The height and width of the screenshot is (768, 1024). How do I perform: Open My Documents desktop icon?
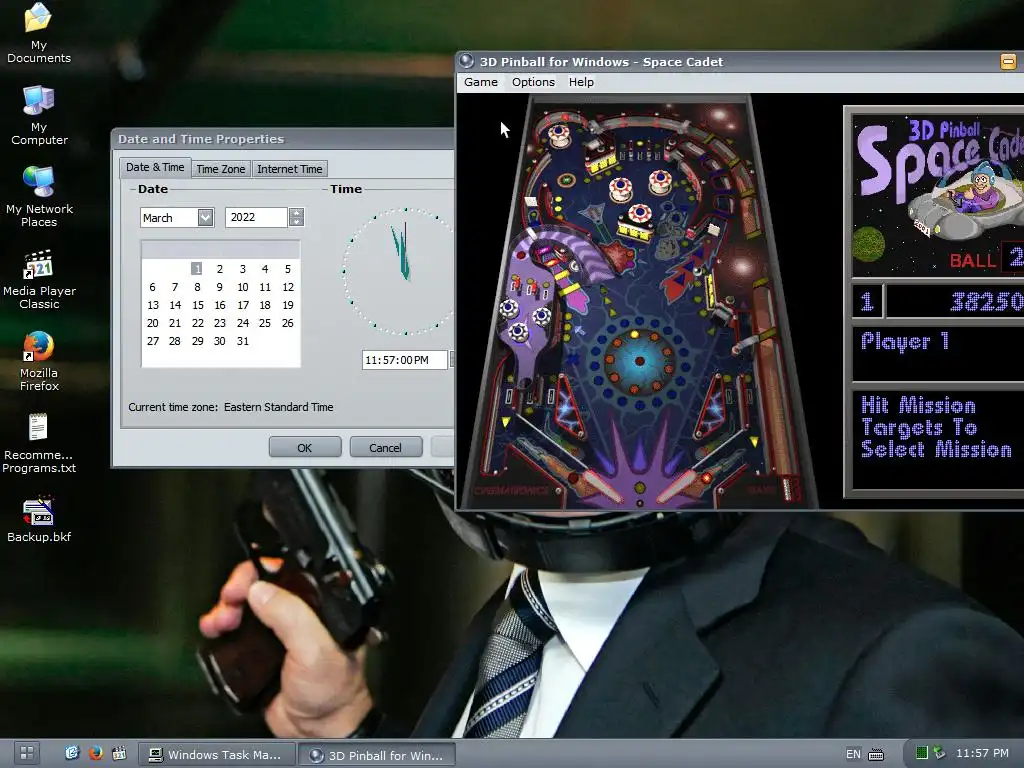(39, 33)
